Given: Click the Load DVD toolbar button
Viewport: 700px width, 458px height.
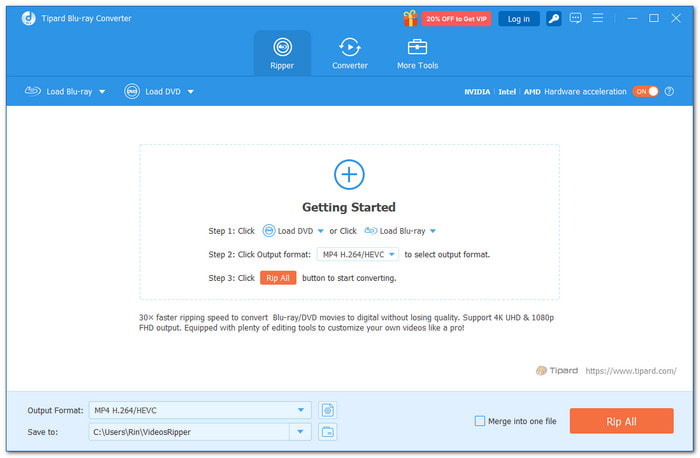Looking at the screenshot, I should click(153, 92).
